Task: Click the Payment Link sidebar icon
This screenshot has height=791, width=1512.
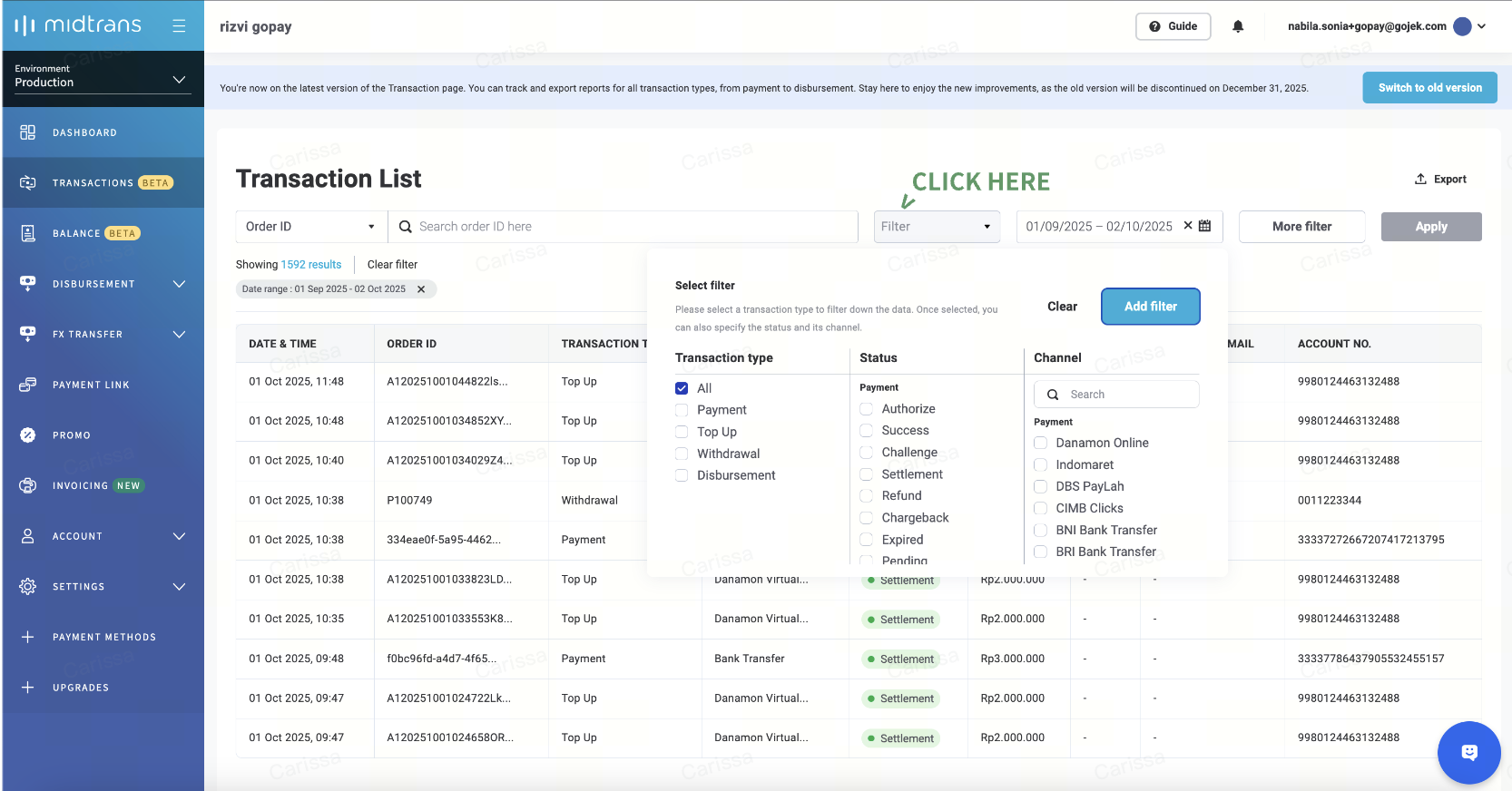Action: click(28, 385)
